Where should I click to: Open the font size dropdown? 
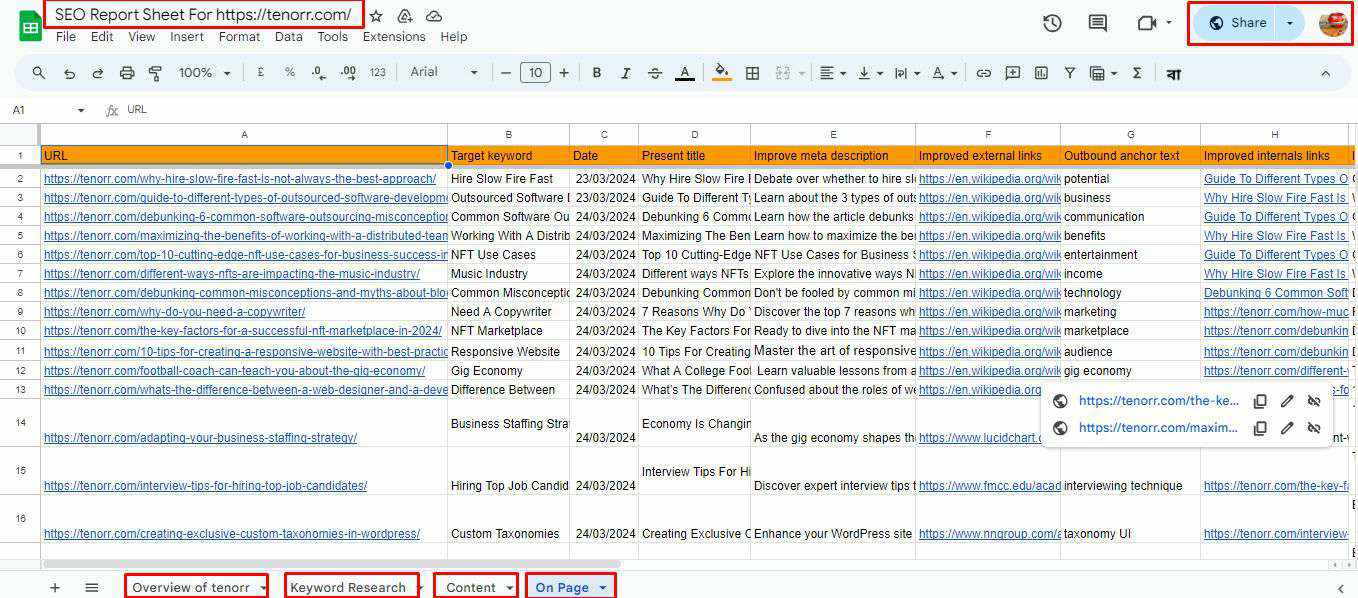(535, 73)
